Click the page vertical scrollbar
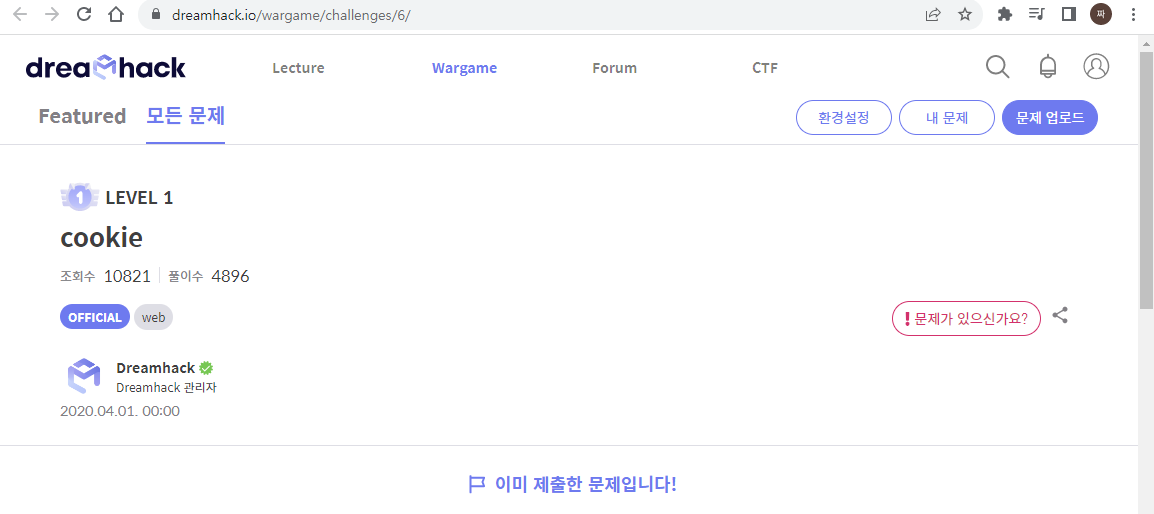This screenshot has height=514, width=1154. tap(1146, 180)
